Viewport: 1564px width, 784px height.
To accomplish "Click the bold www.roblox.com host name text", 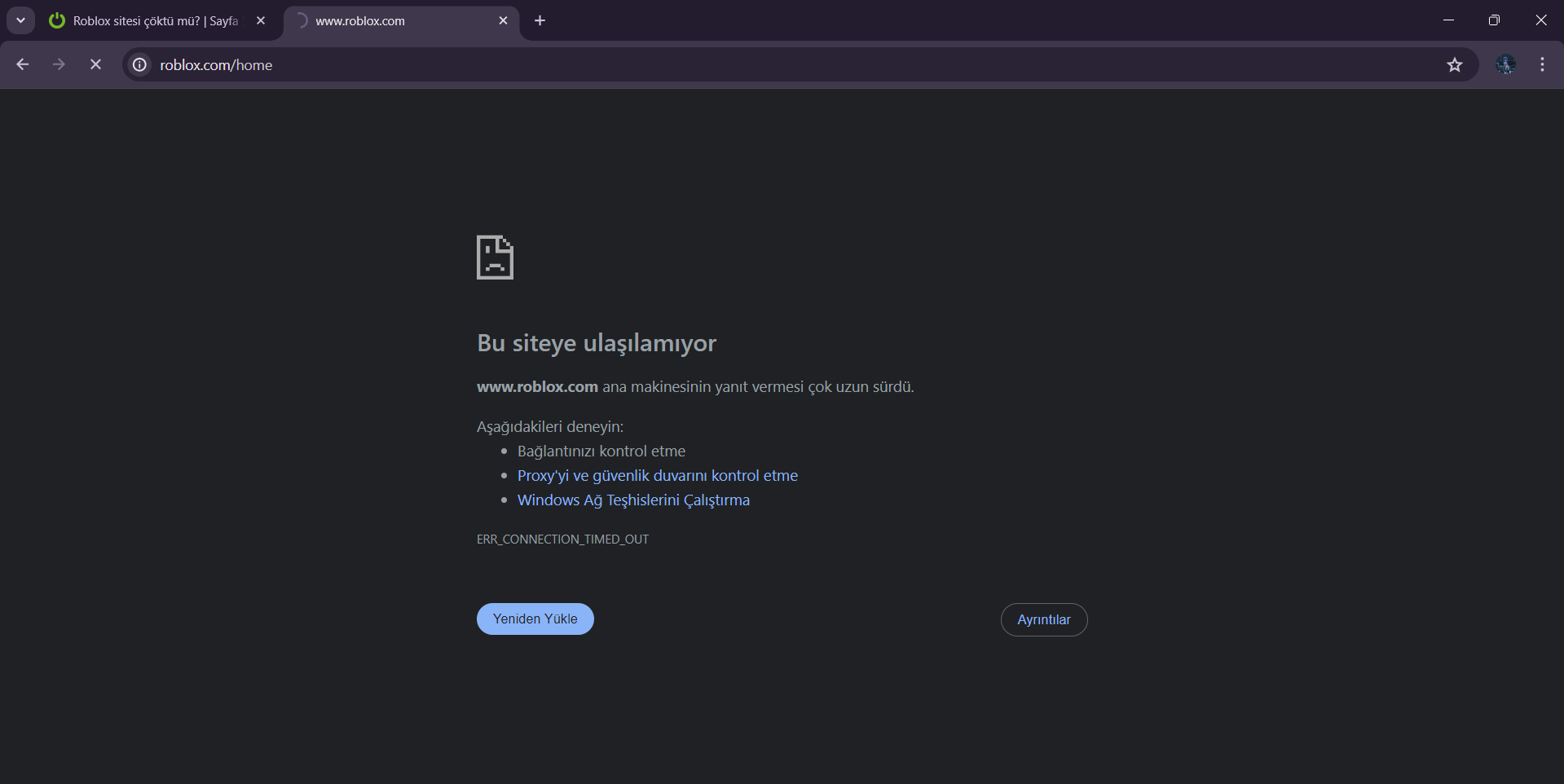I will (537, 387).
